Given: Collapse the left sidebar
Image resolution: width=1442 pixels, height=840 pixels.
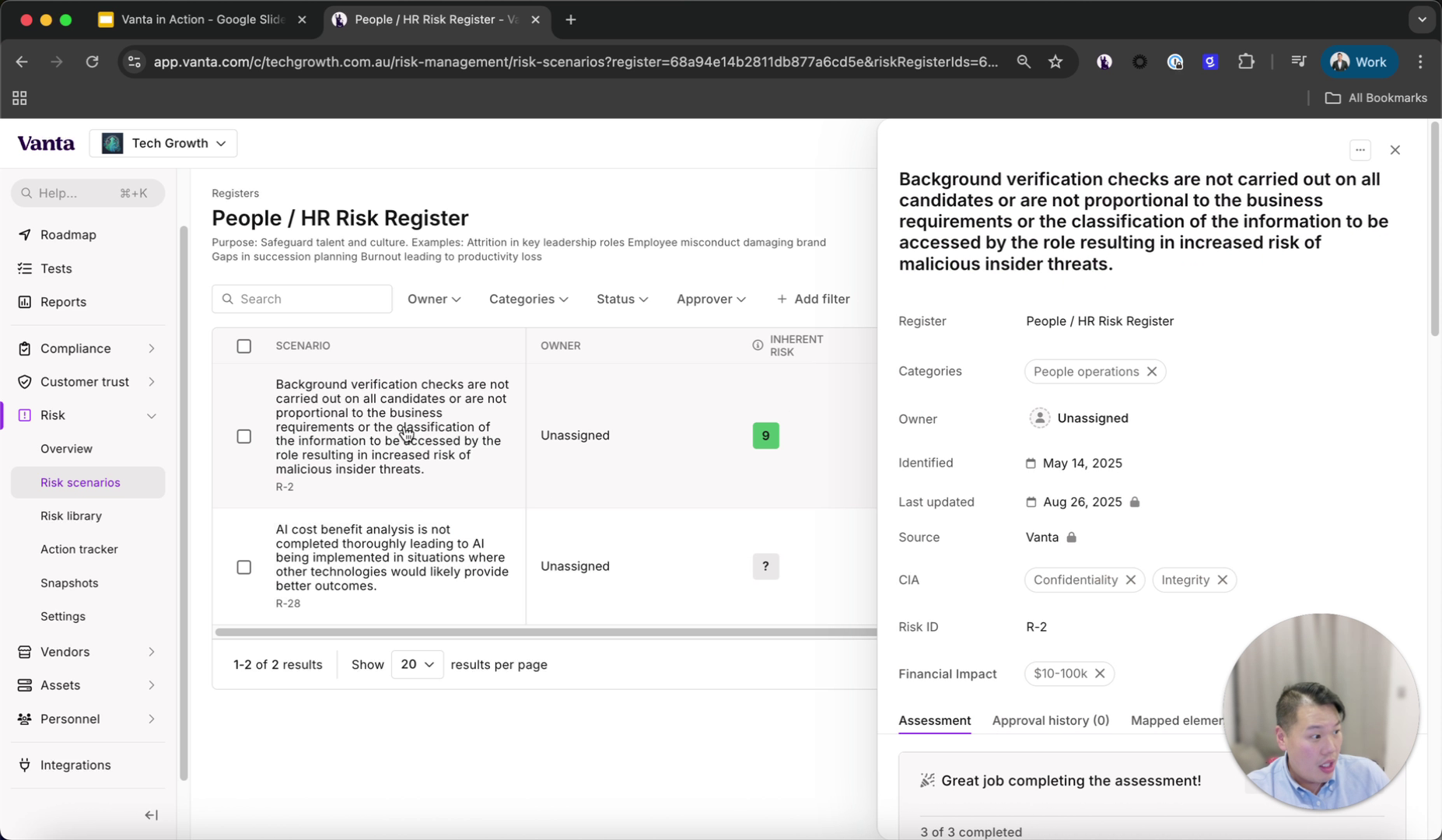Looking at the screenshot, I should click(x=151, y=815).
